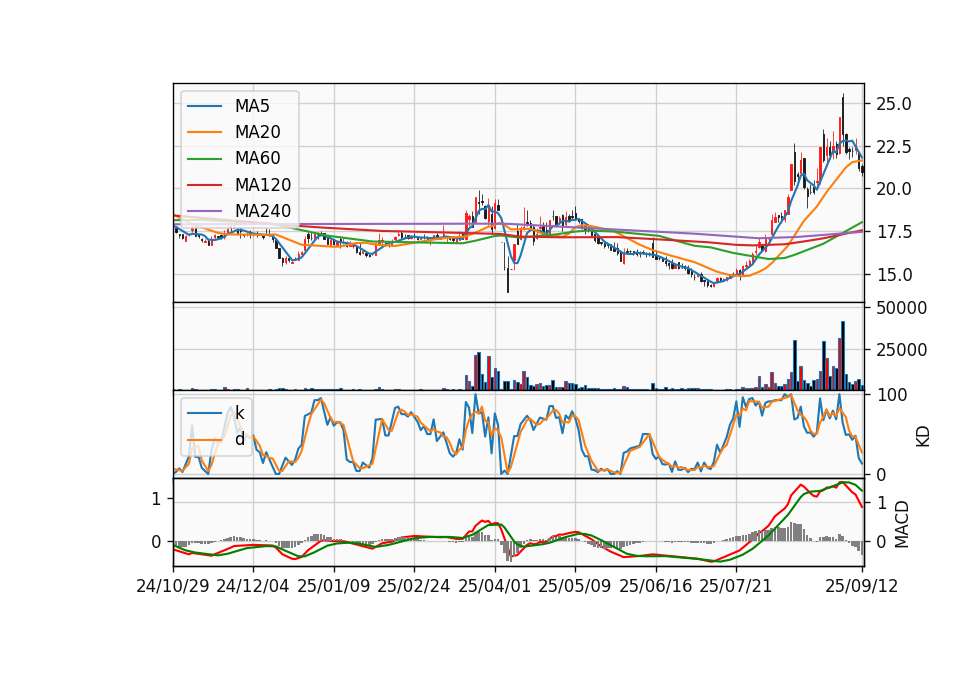Click the purple MA240 legend line sample
960x690 pixels.
coord(204,211)
